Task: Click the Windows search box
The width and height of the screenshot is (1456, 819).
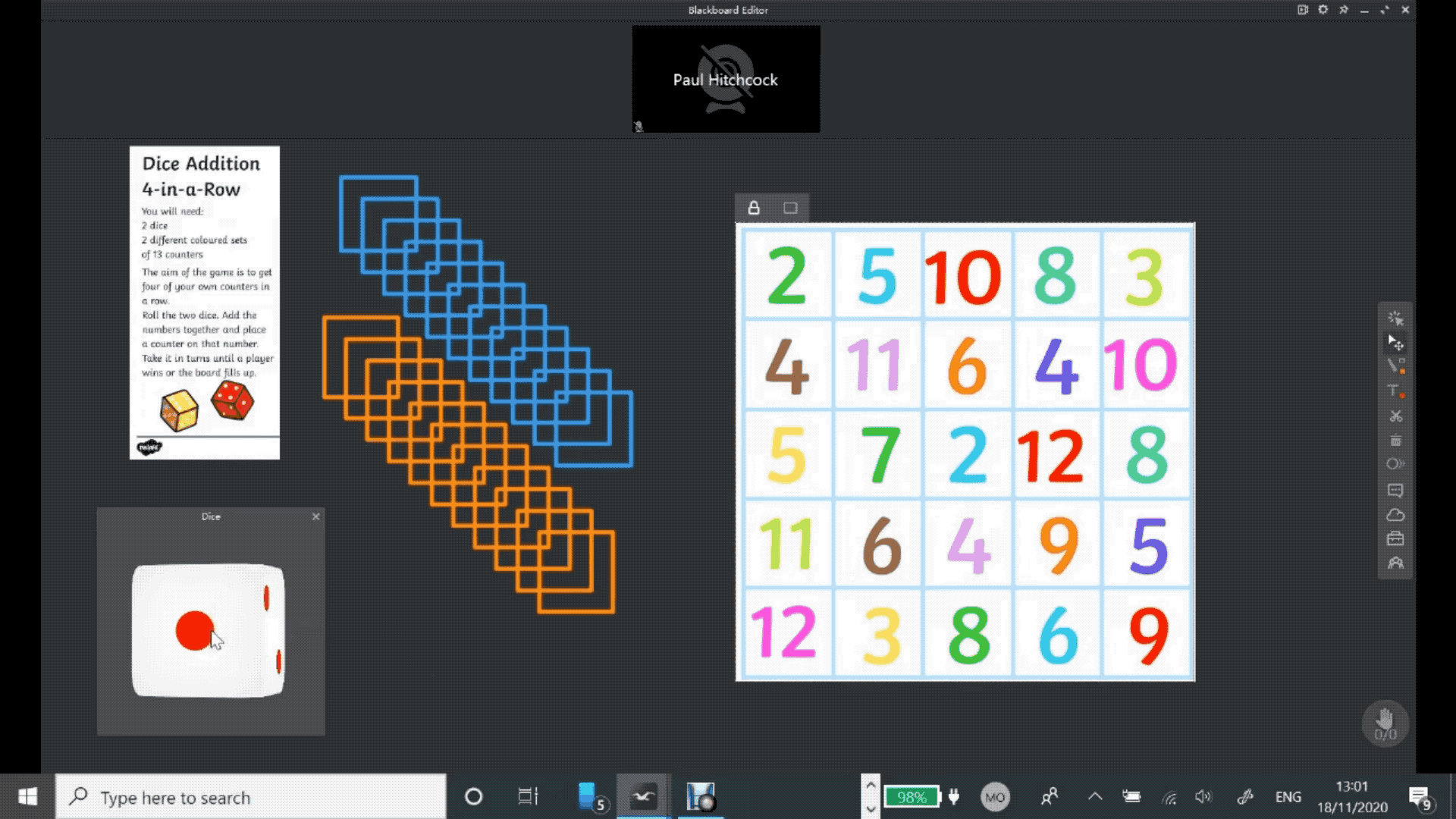Action: [250, 797]
